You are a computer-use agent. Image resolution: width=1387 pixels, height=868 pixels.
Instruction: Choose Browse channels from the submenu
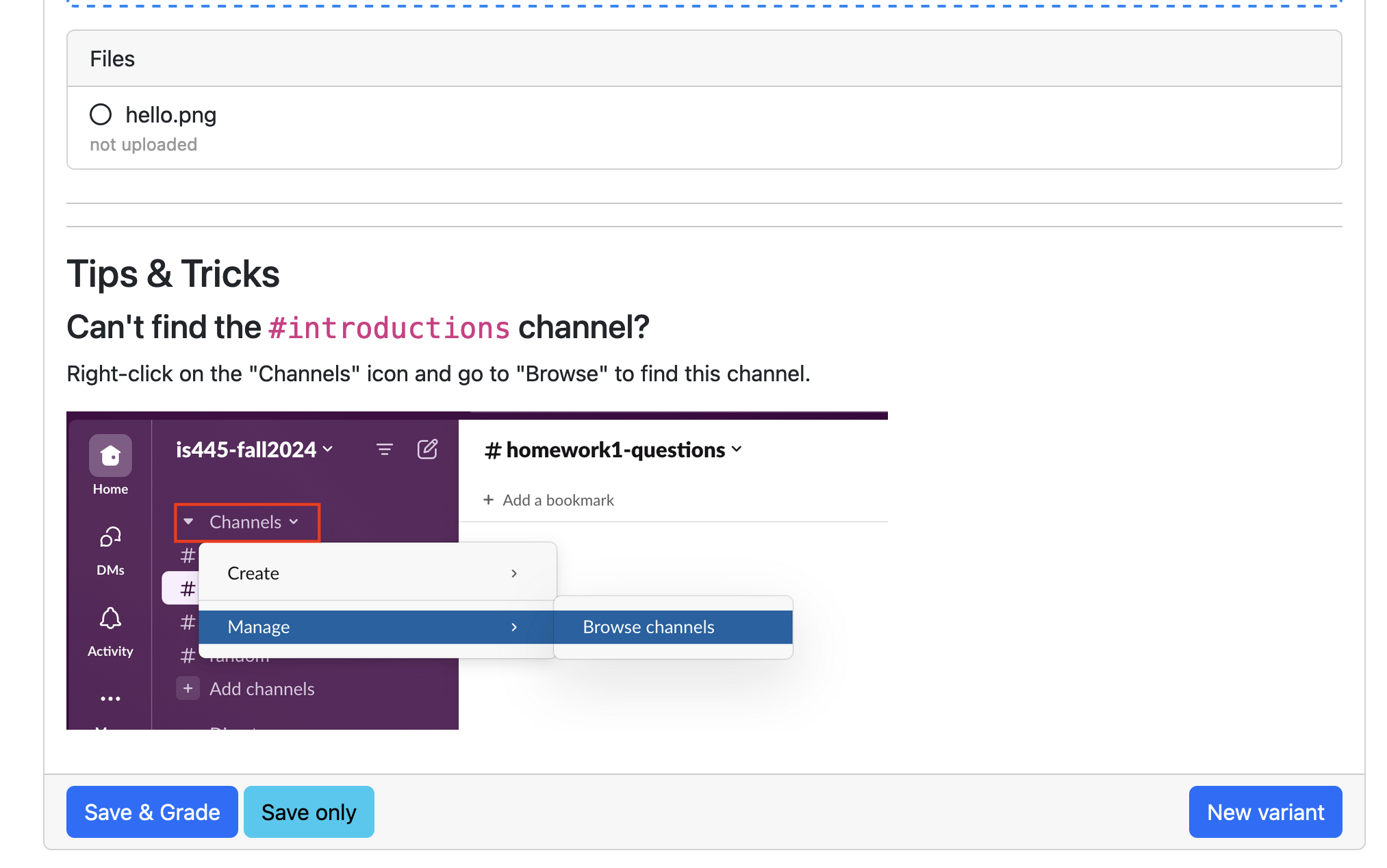pos(648,626)
